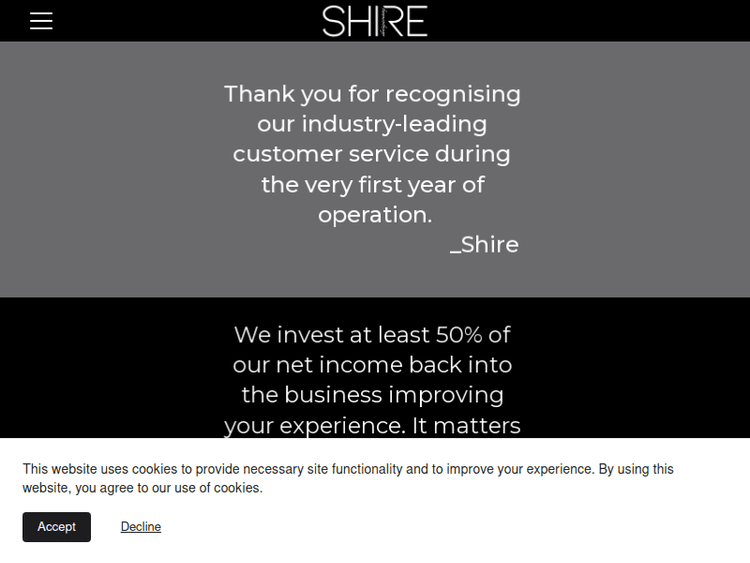Click the "your experience. It matters" line
This screenshot has width=750, height=563.
coord(372,425)
